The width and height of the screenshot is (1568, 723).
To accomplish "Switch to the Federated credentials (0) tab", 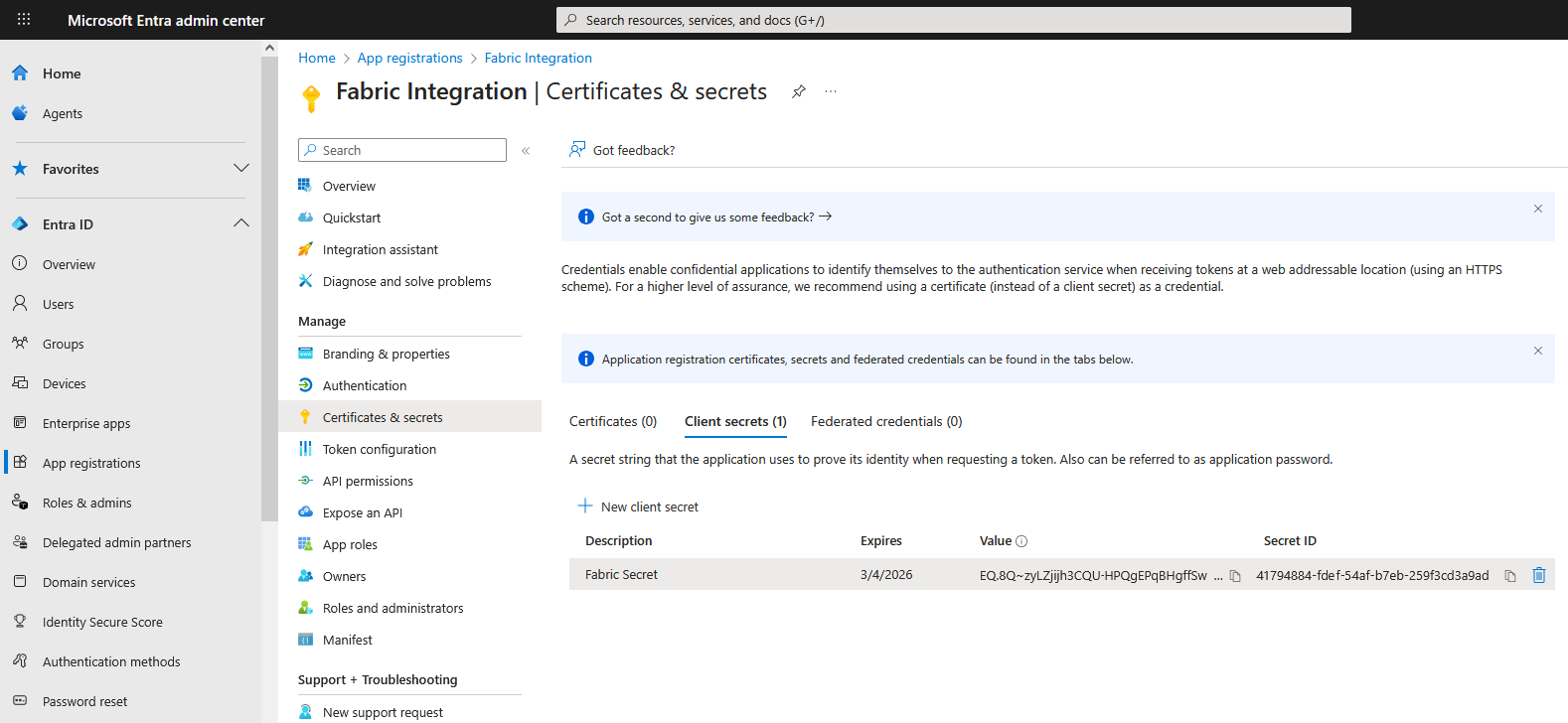I will click(885, 422).
